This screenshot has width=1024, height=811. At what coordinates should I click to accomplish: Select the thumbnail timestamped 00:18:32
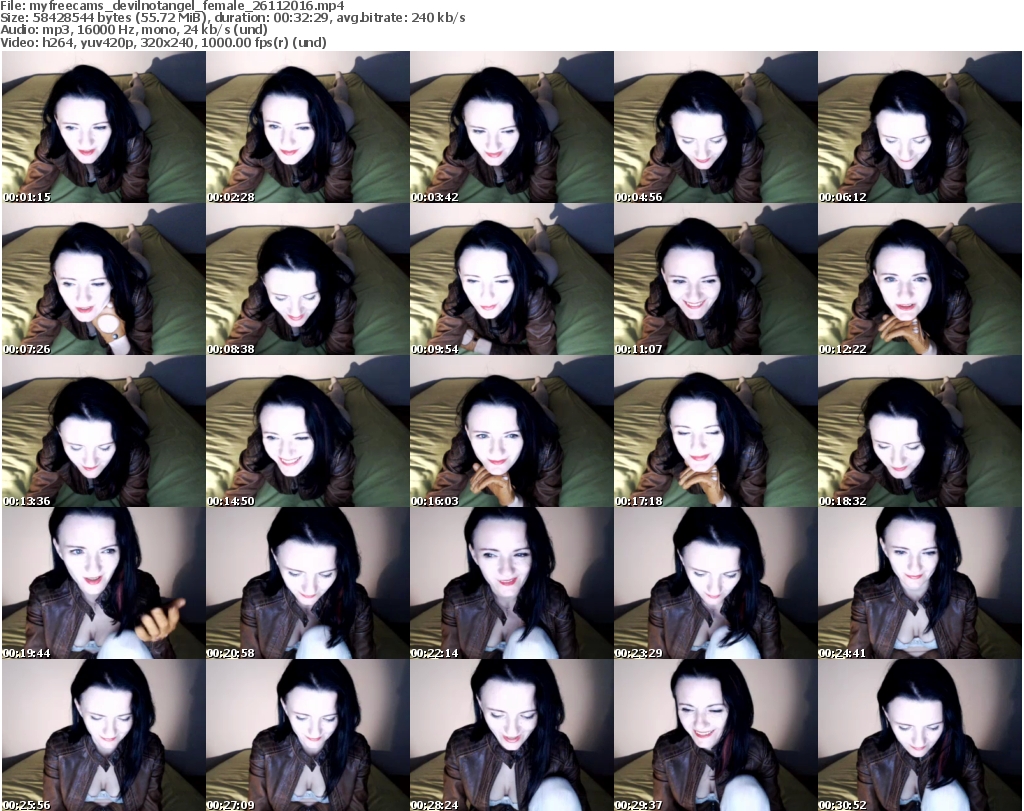[920, 431]
